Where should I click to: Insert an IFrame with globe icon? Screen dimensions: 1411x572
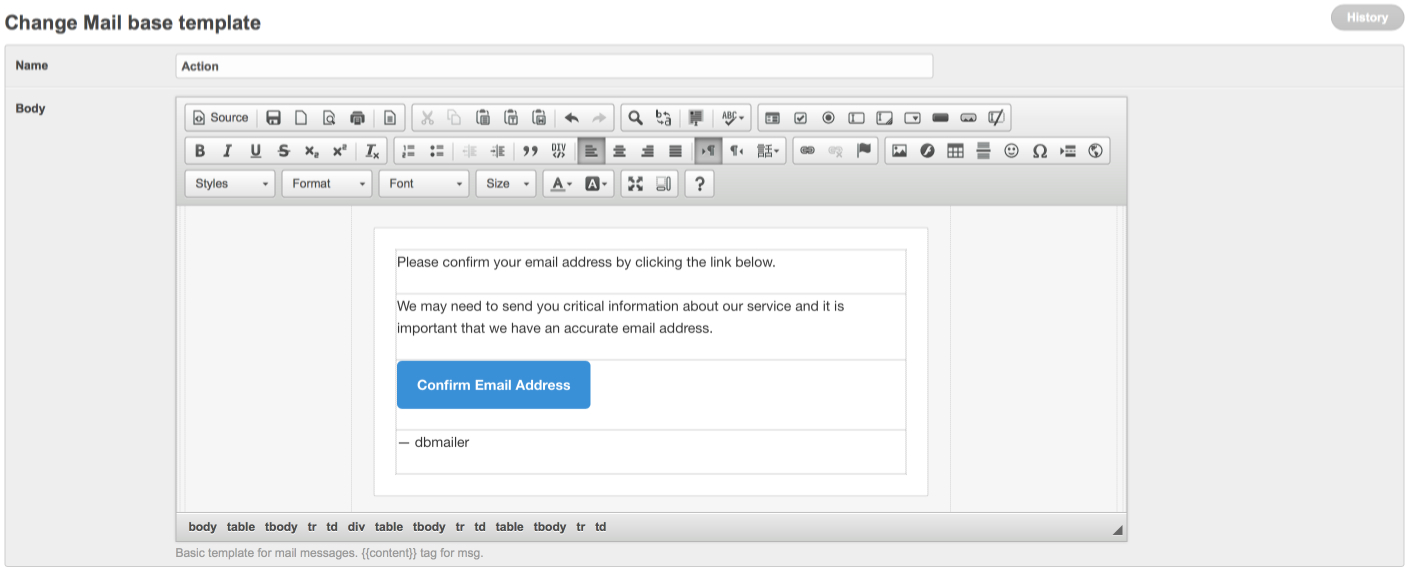1095,151
